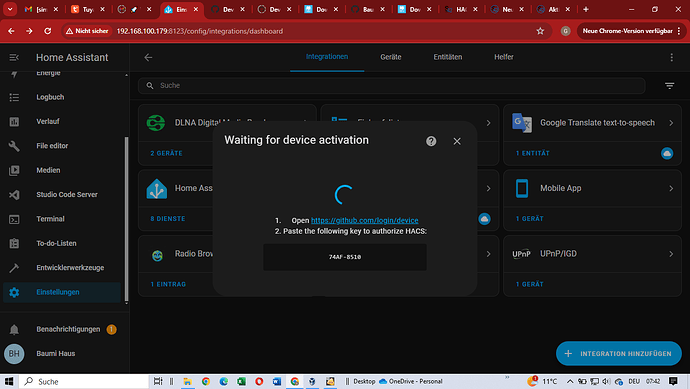Open File Explorer from the taskbar
690x389 pixels.
coord(187,382)
